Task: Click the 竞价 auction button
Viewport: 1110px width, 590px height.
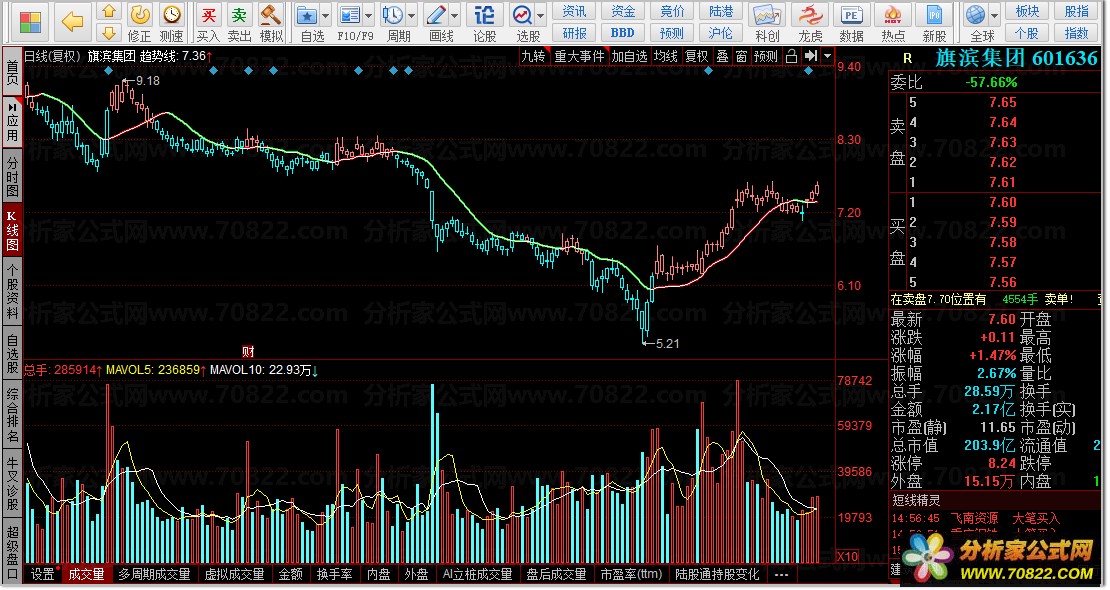Action: point(672,11)
